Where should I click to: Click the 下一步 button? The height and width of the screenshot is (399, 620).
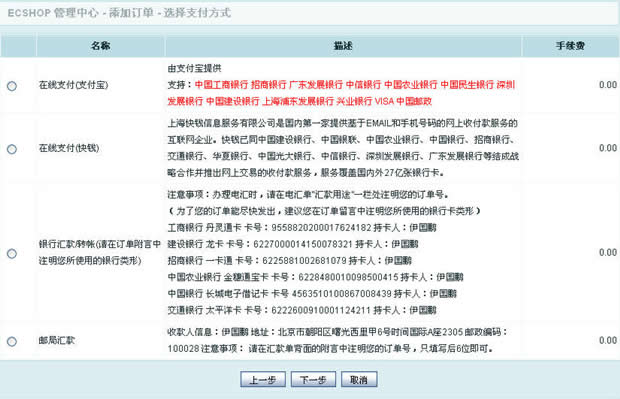(313, 380)
